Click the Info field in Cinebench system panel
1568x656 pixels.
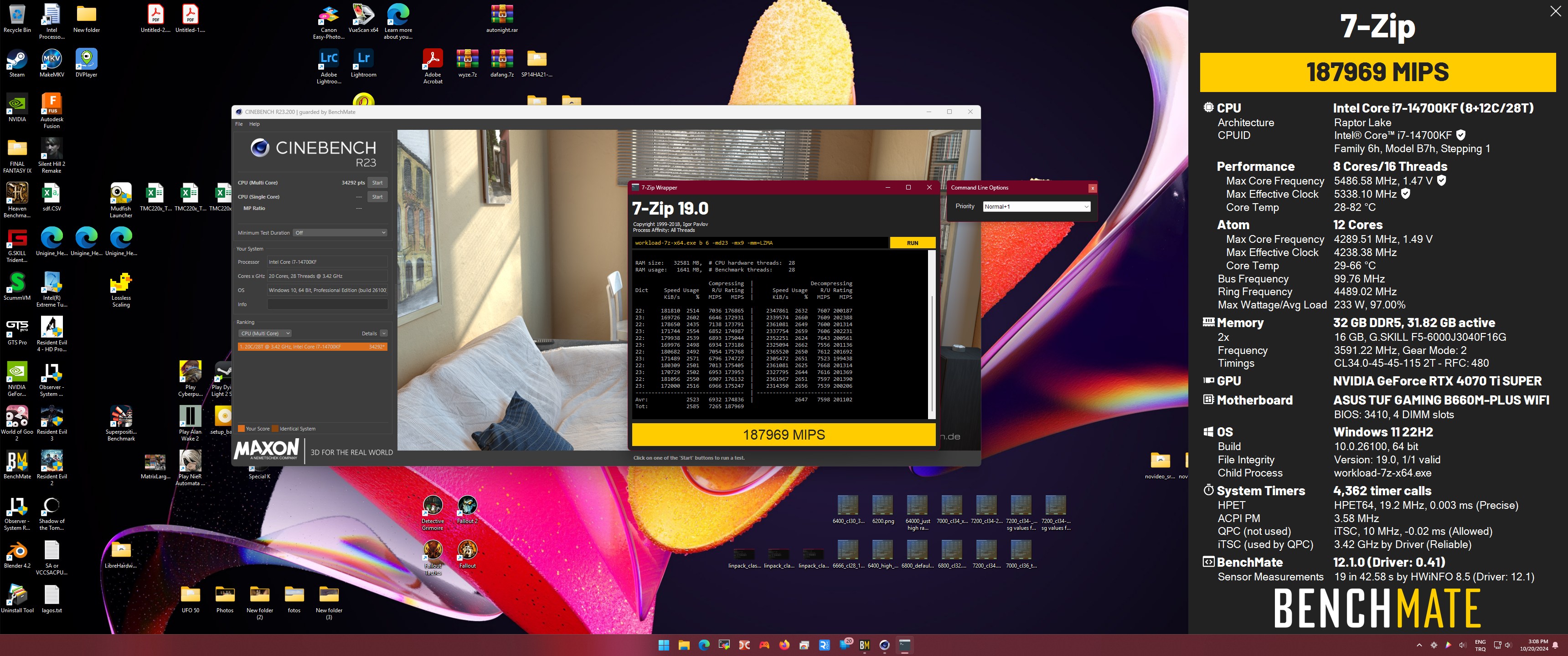pos(327,304)
